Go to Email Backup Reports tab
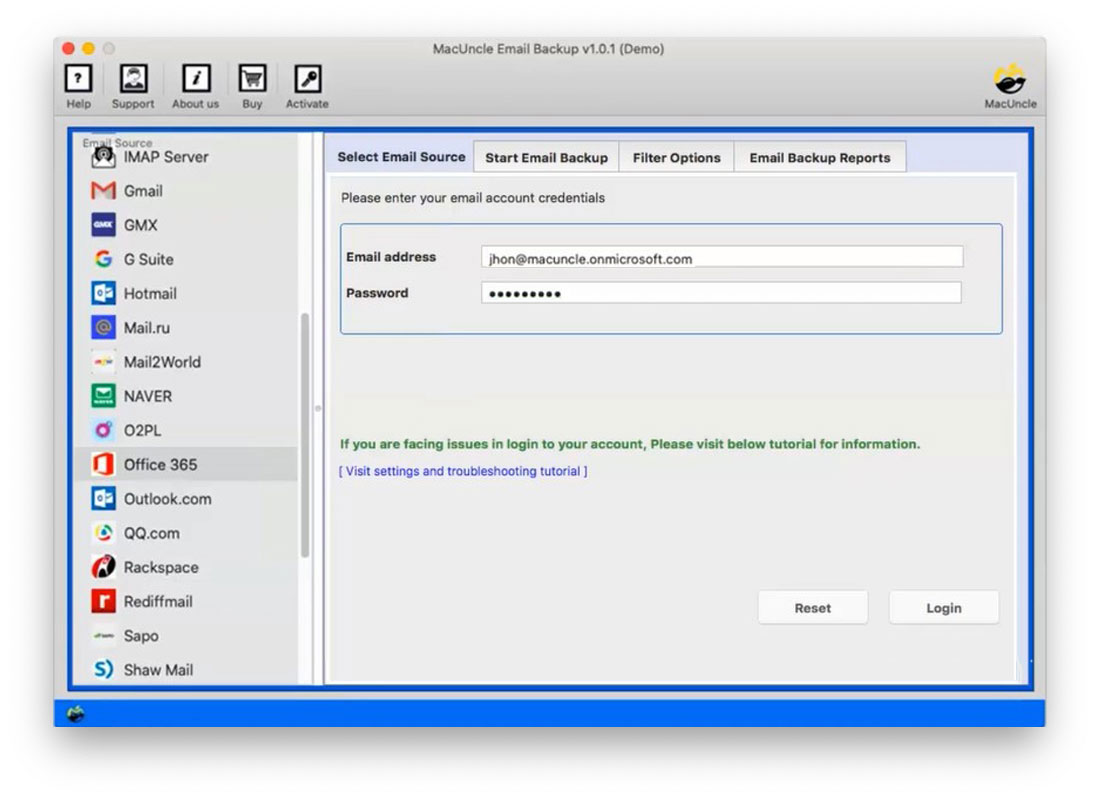 (819, 158)
